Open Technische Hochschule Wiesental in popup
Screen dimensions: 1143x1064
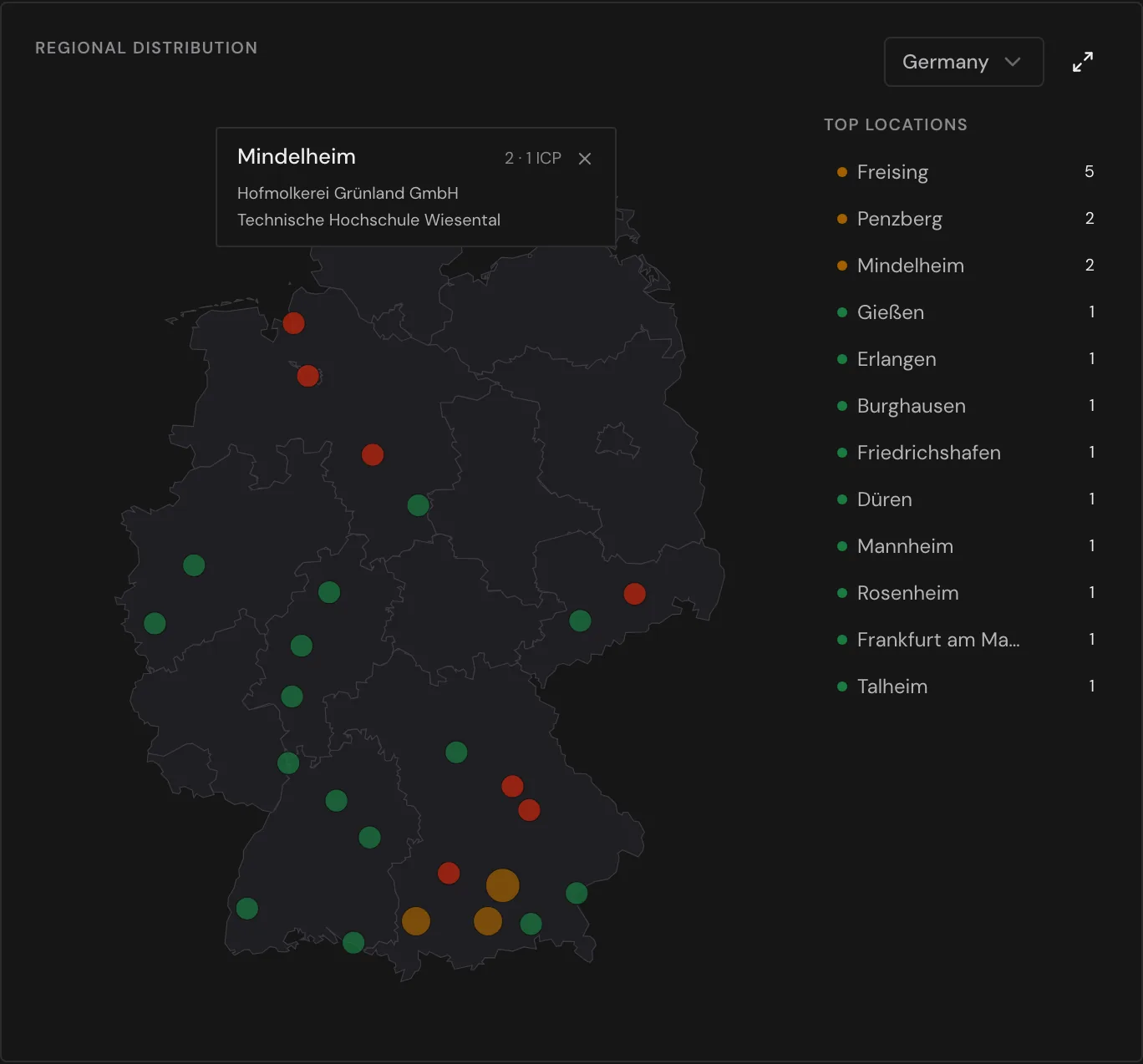(x=368, y=220)
